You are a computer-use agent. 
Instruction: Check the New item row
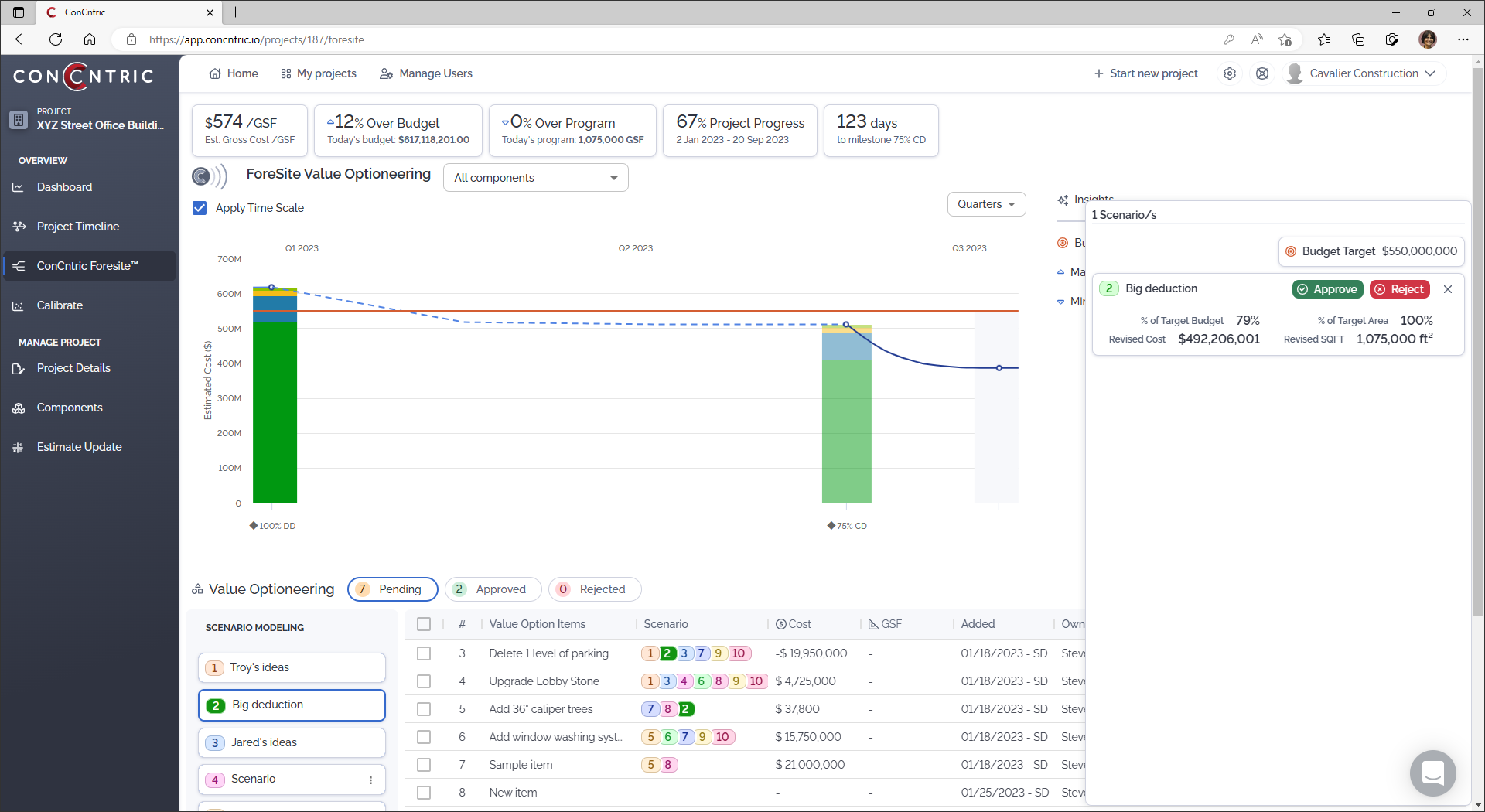424,793
